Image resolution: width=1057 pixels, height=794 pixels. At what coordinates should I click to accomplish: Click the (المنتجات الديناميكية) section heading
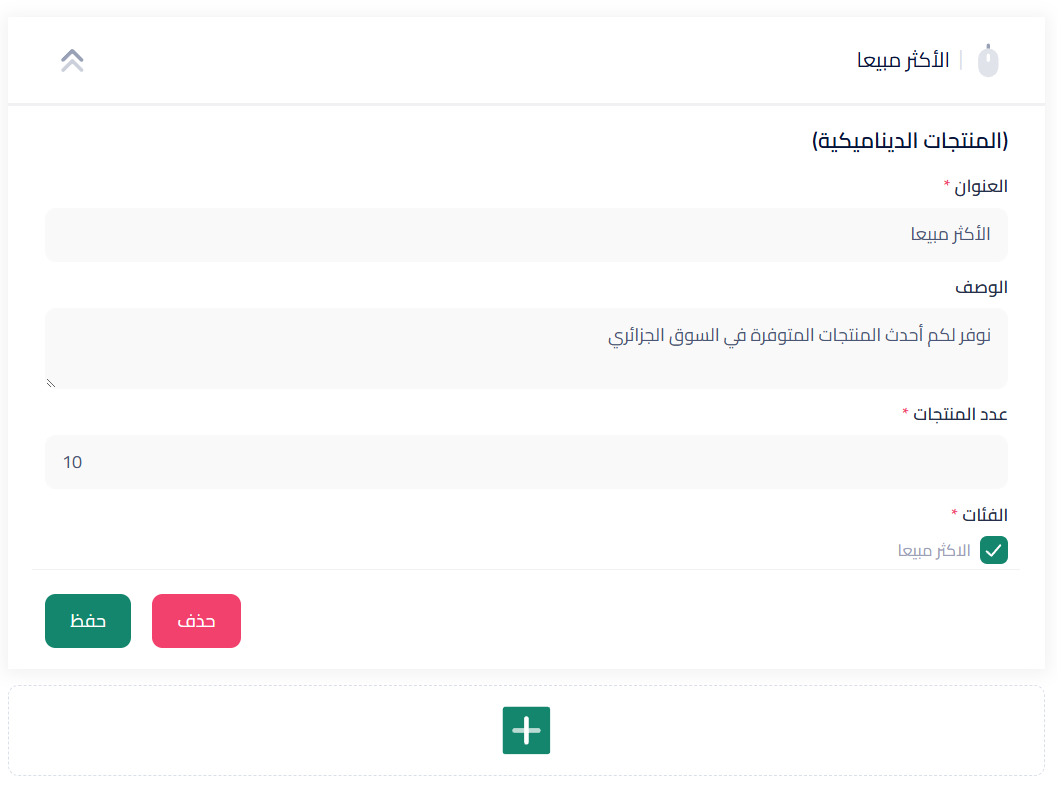pyautogui.click(x=910, y=141)
